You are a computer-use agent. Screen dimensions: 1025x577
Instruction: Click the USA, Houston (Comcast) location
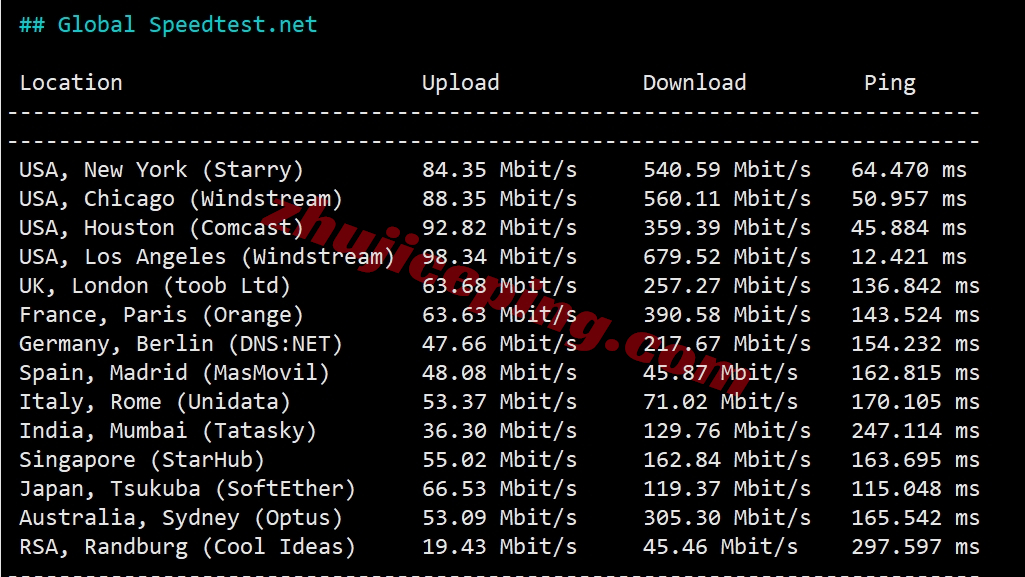[x=161, y=228]
